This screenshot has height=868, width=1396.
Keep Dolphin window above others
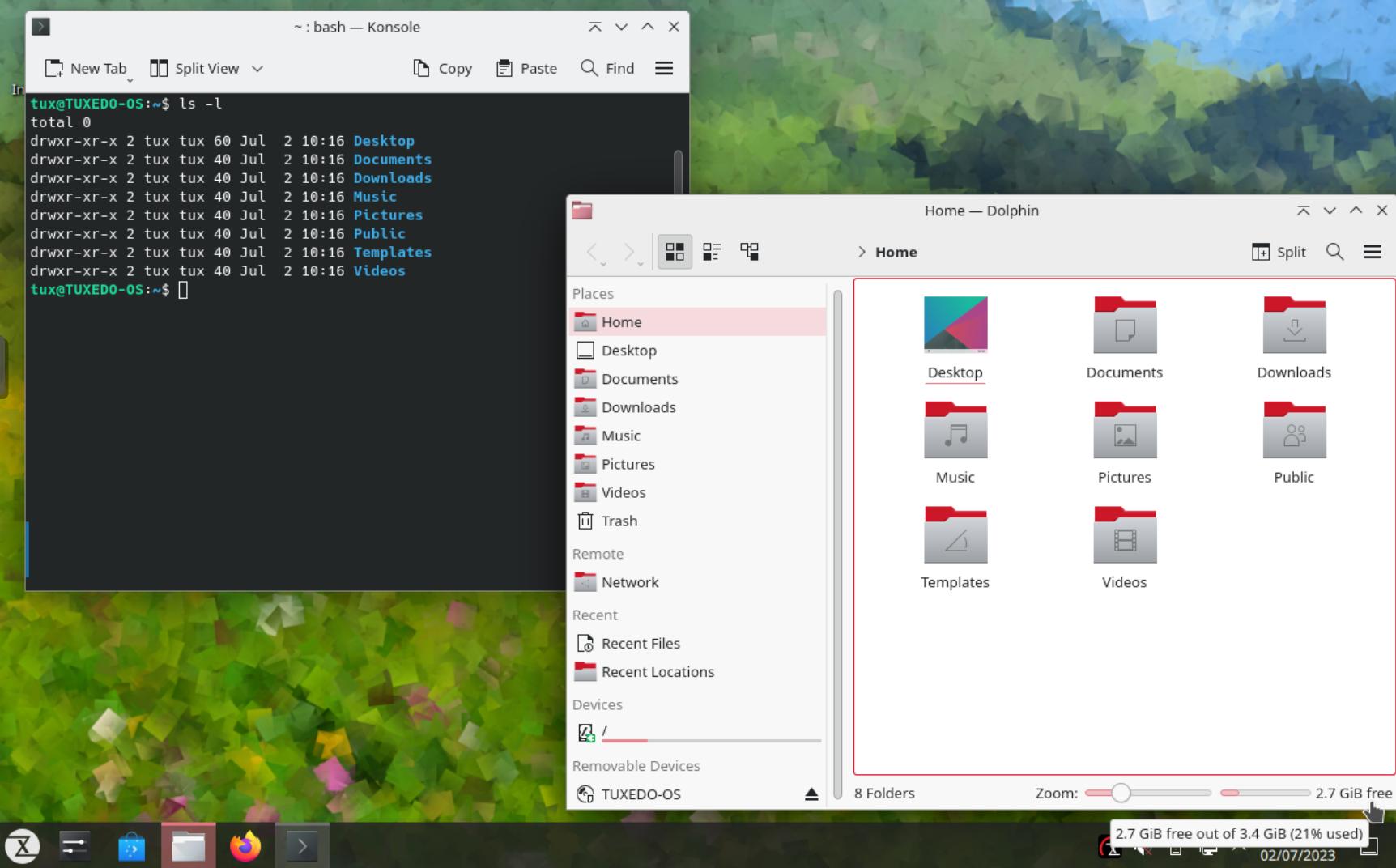(1304, 211)
